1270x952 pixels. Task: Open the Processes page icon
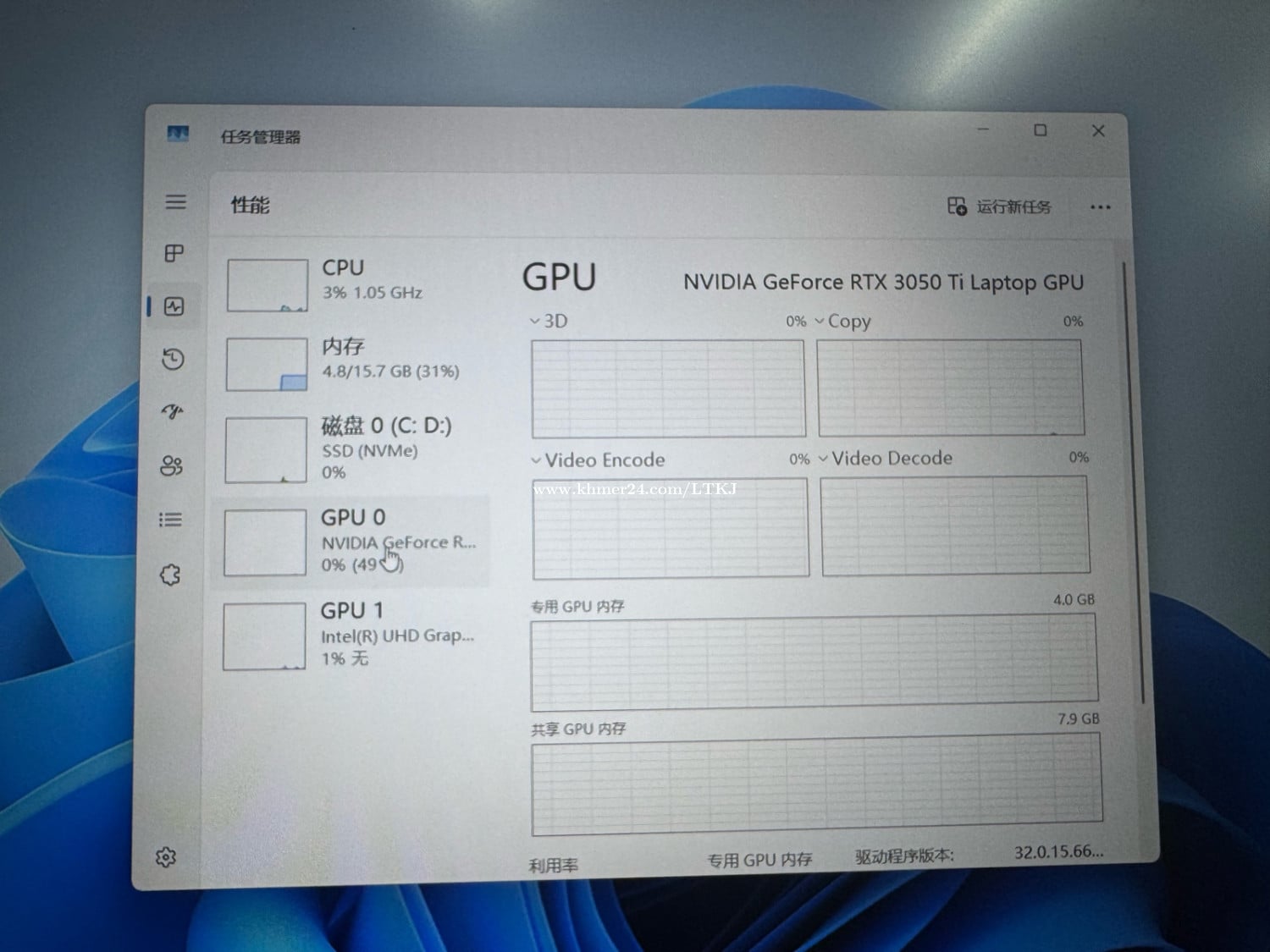(x=174, y=253)
